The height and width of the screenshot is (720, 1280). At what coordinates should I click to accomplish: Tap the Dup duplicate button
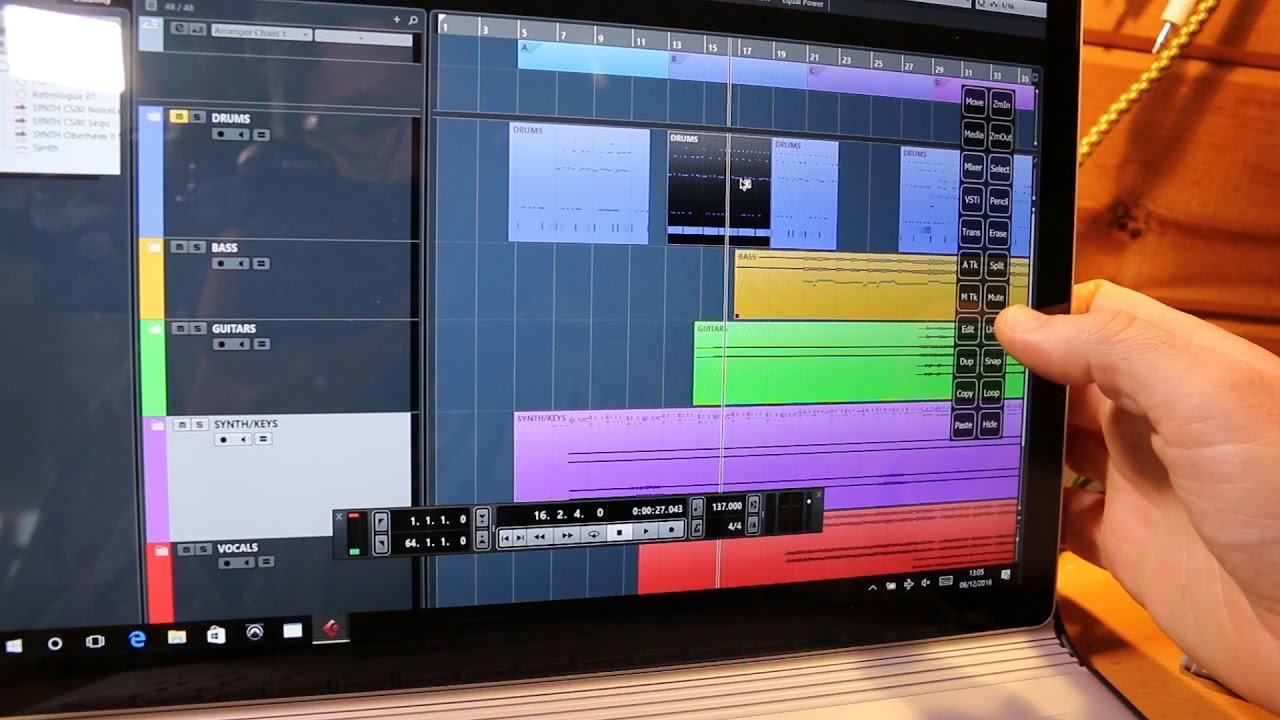(x=966, y=361)
